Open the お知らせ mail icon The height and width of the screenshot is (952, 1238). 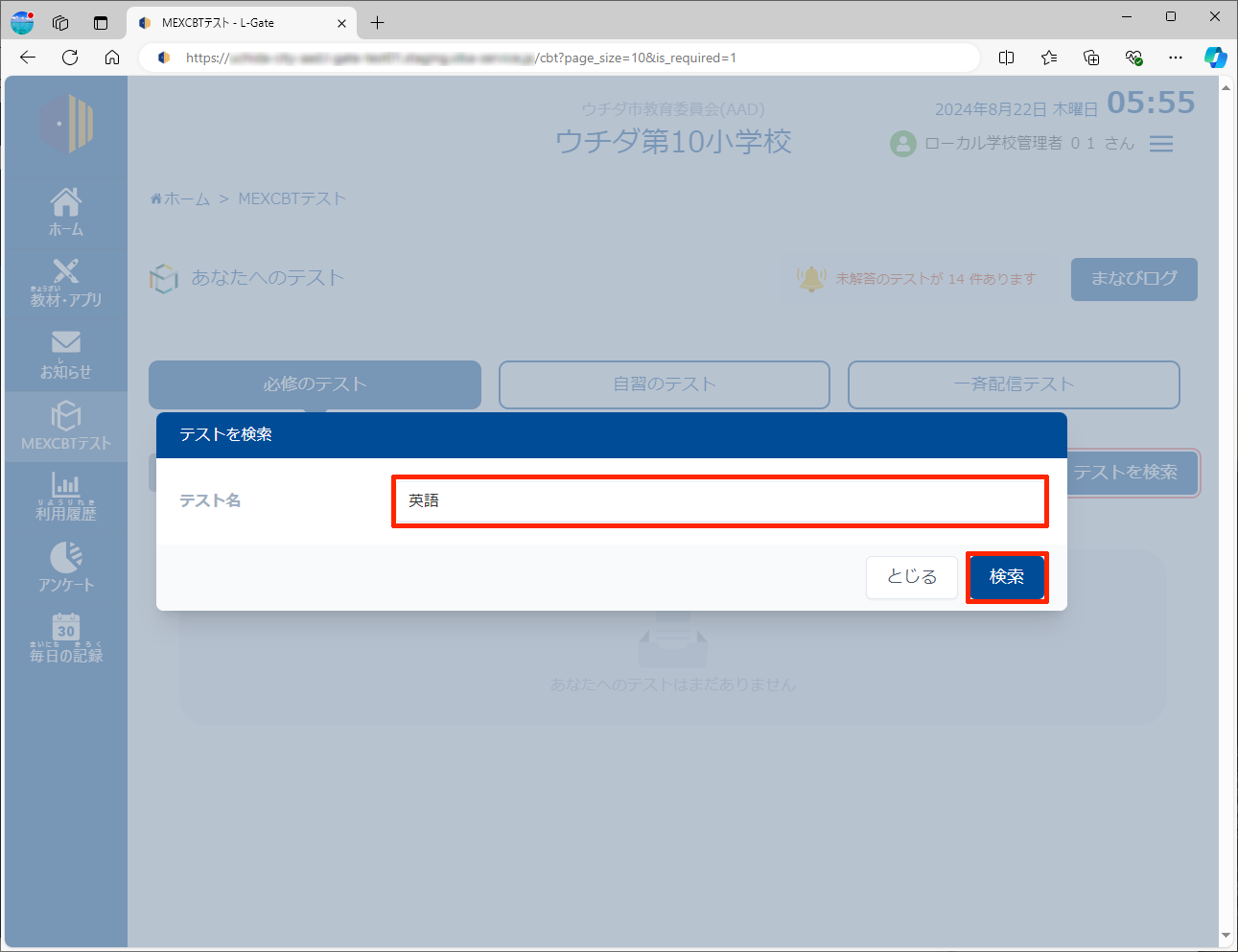point(66,354)
